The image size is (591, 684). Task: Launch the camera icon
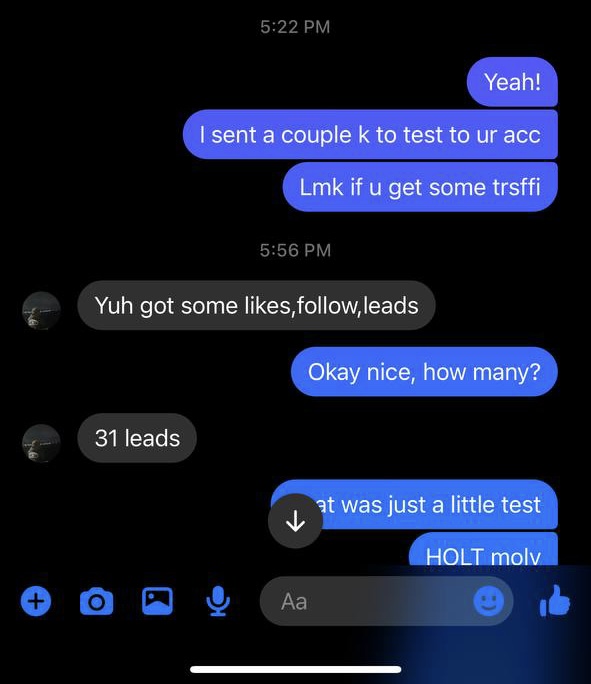tap(96, 602)
